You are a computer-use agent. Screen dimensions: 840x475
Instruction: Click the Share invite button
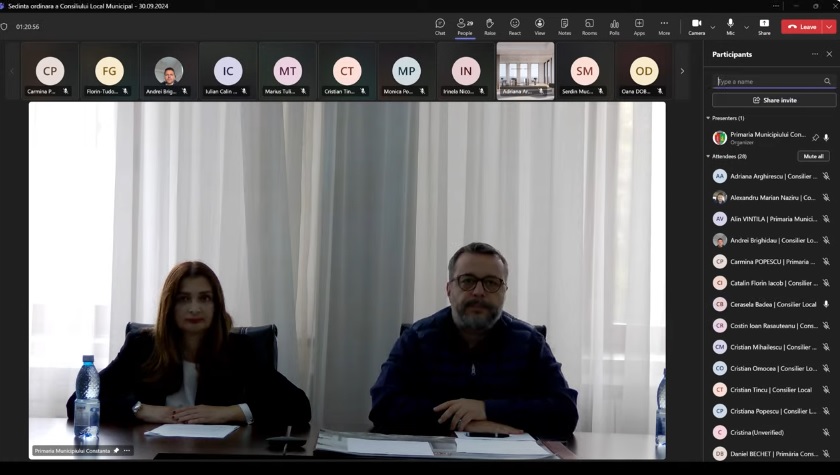pos(774,100)
